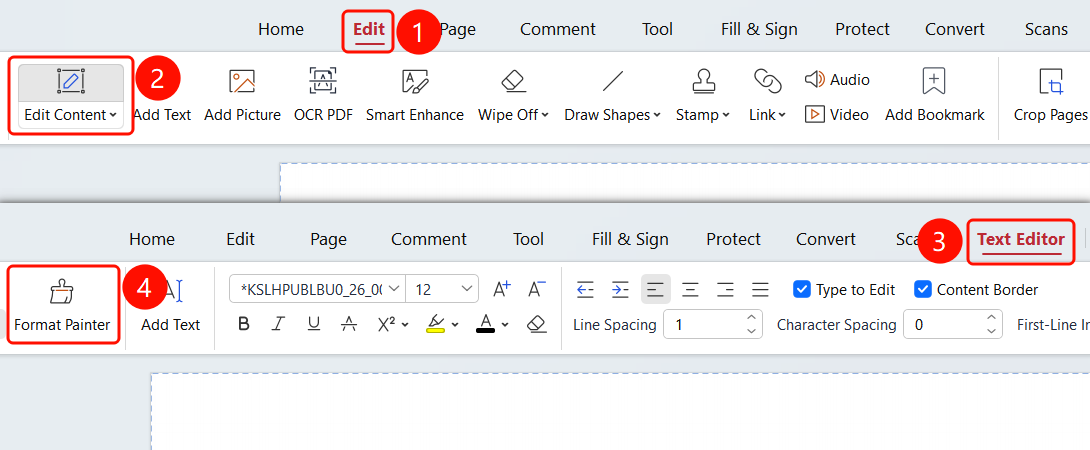Insert Audio from the Edit ribbon
Image resolution: width=1090 pixels, height=450 pixels.
(x=837, y=79)
